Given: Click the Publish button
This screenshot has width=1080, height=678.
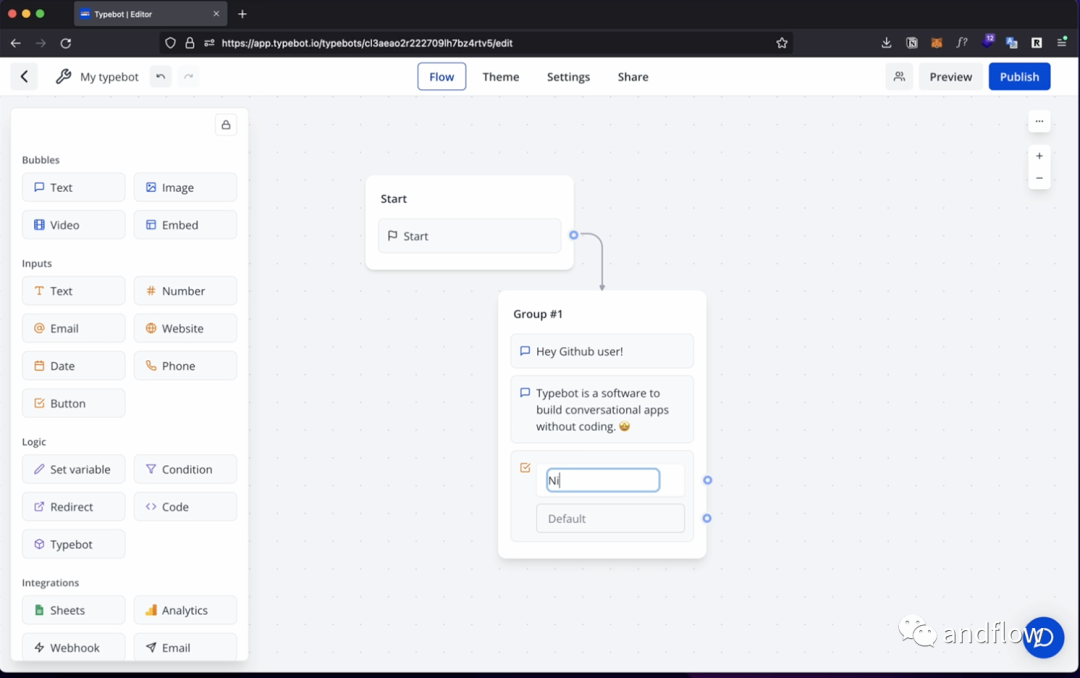Looking at the screenshot, I should click(1019, 76).
